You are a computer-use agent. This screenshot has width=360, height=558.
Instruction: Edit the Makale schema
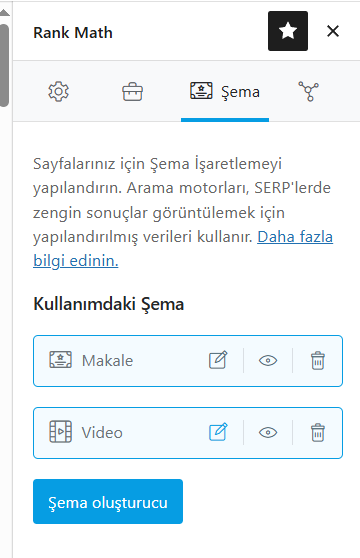(218, 360)
